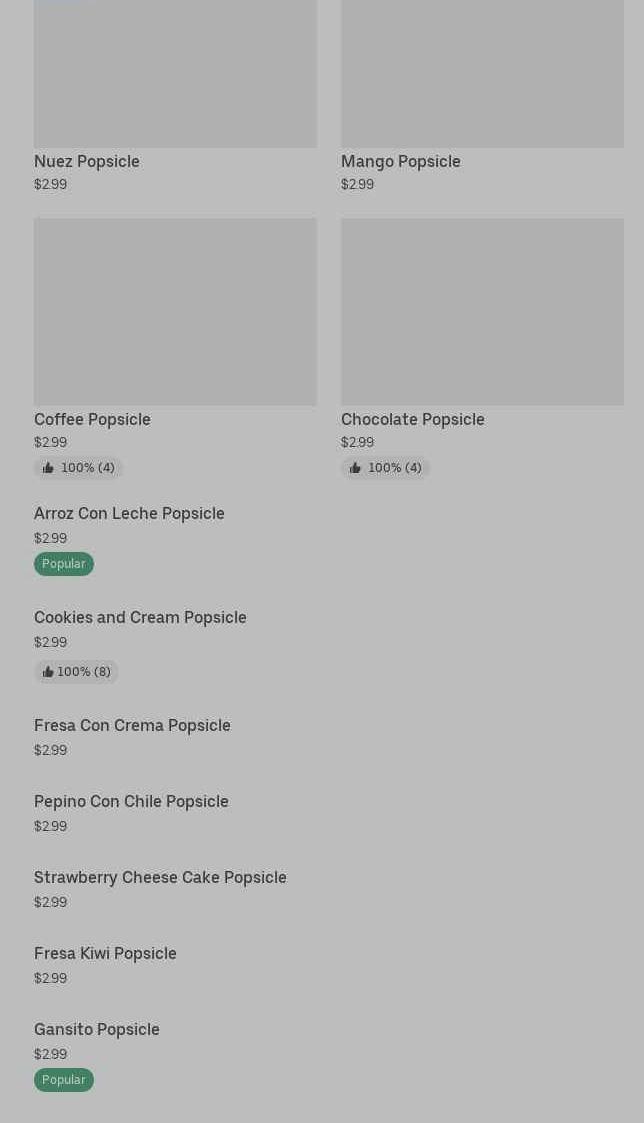Open Arroz Con Leche Popsicle item
The image size is (644, 1123).
pyautogui.click(x=129, y=514)
